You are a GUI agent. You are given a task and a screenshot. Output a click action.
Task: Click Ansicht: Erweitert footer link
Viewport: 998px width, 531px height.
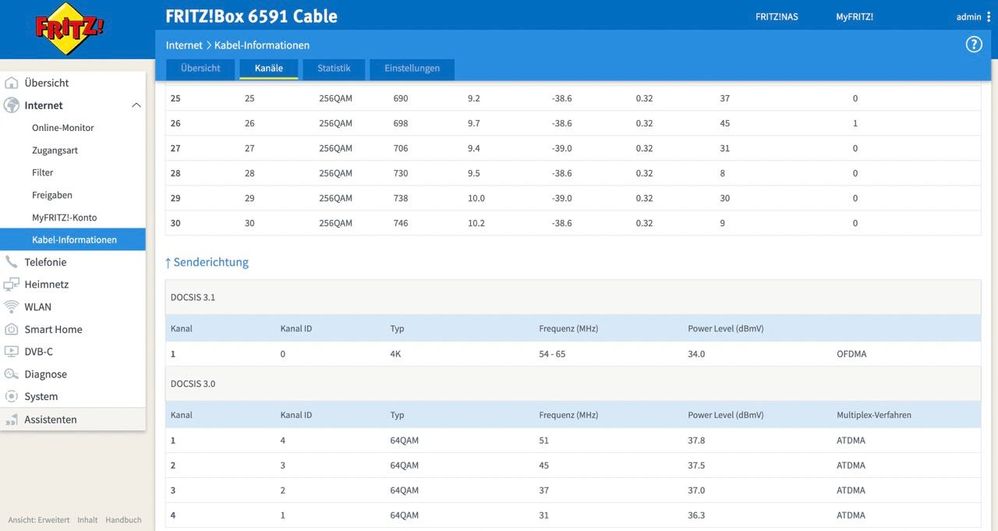(39, 520)
